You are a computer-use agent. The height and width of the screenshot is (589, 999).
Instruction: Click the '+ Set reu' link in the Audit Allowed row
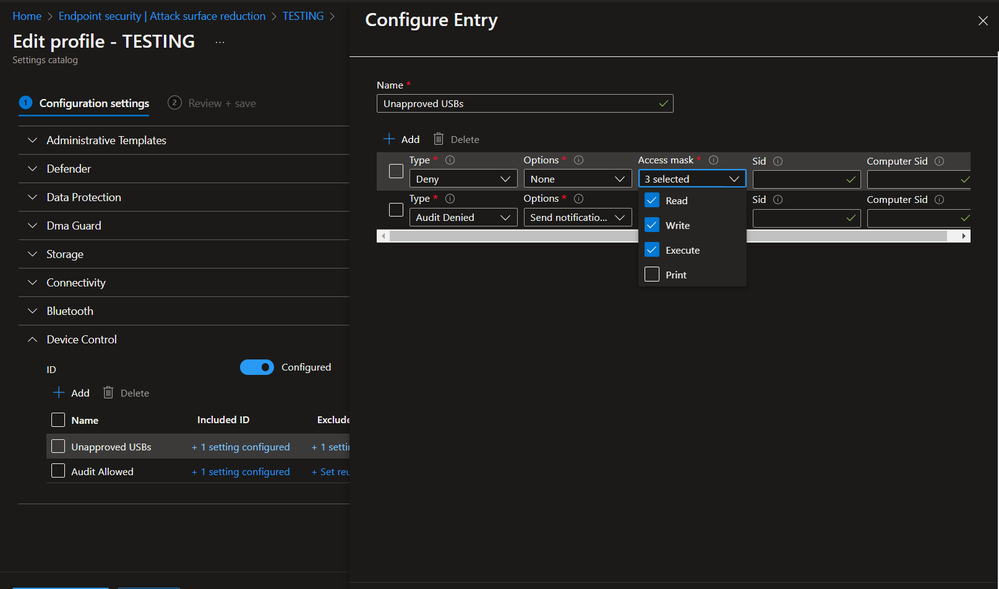330,472
